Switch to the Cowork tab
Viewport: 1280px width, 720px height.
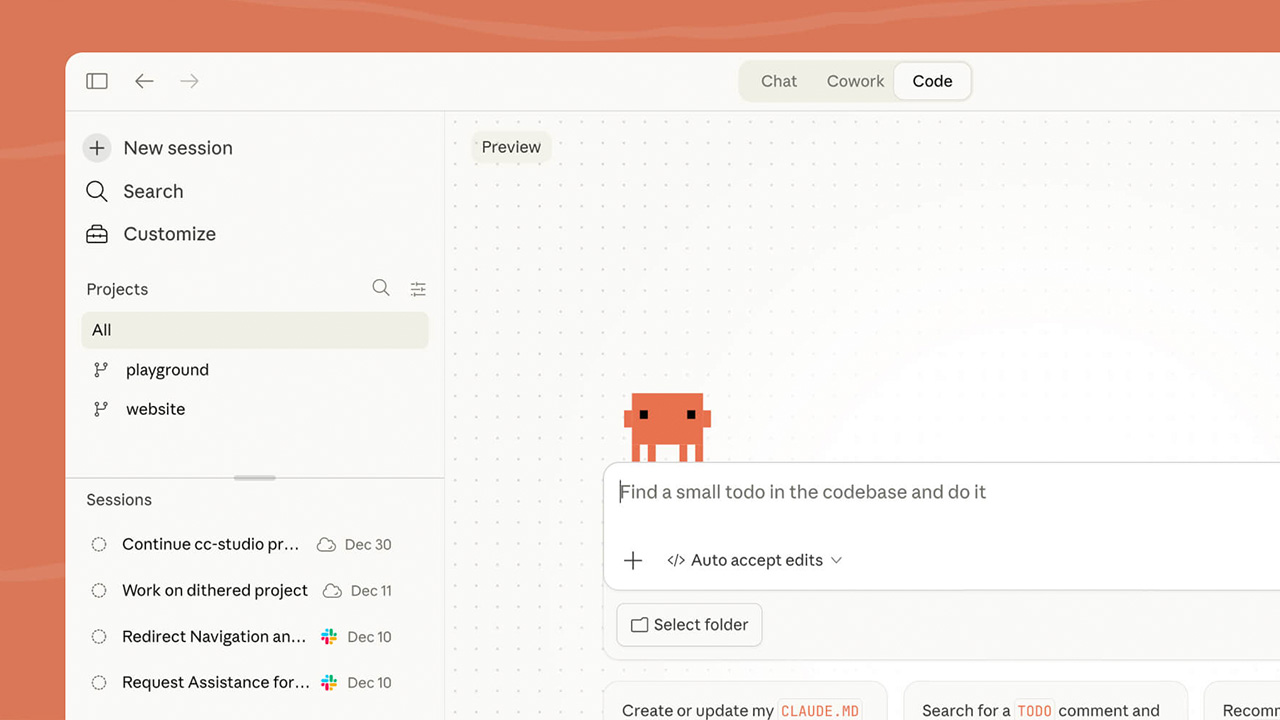855,81
